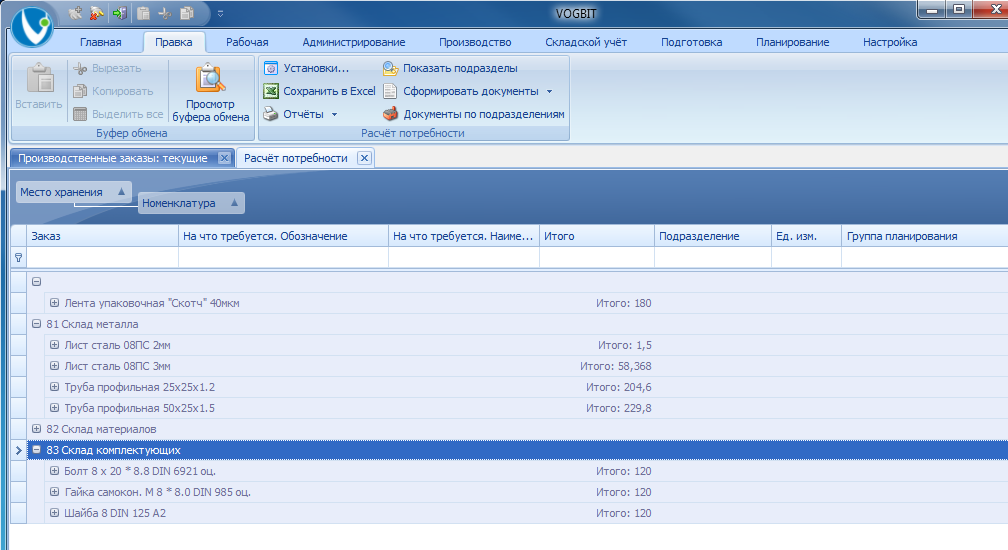Viewport: 1008px width, 550px height.
Task: Click the Подразделение column header
Action: (x=712, y=236)
